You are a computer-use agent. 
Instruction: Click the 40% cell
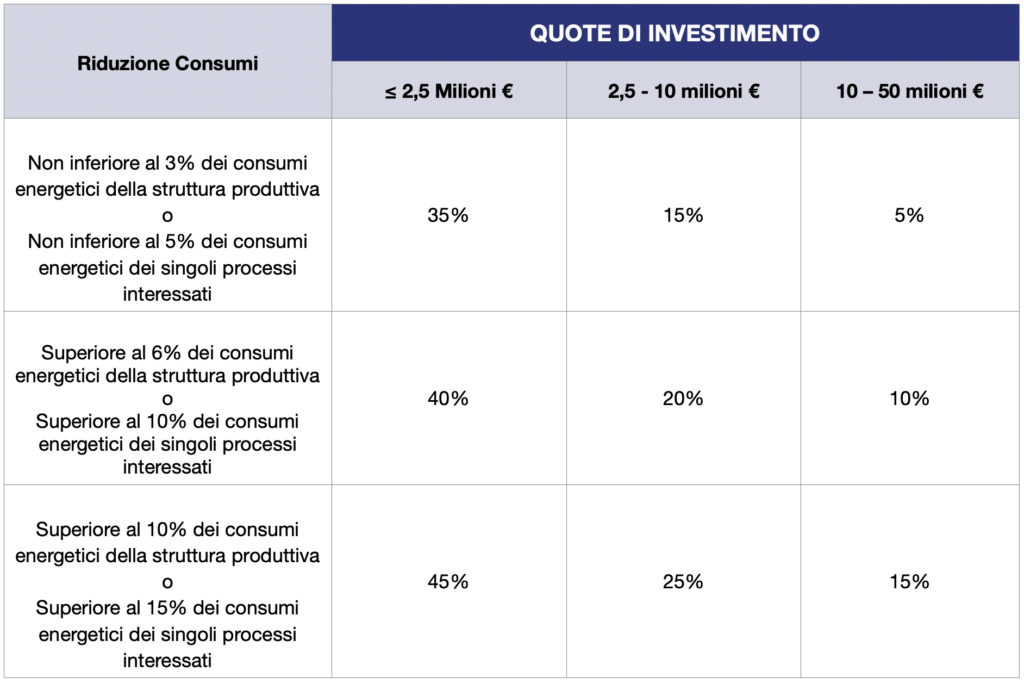[x=448, y=398]
